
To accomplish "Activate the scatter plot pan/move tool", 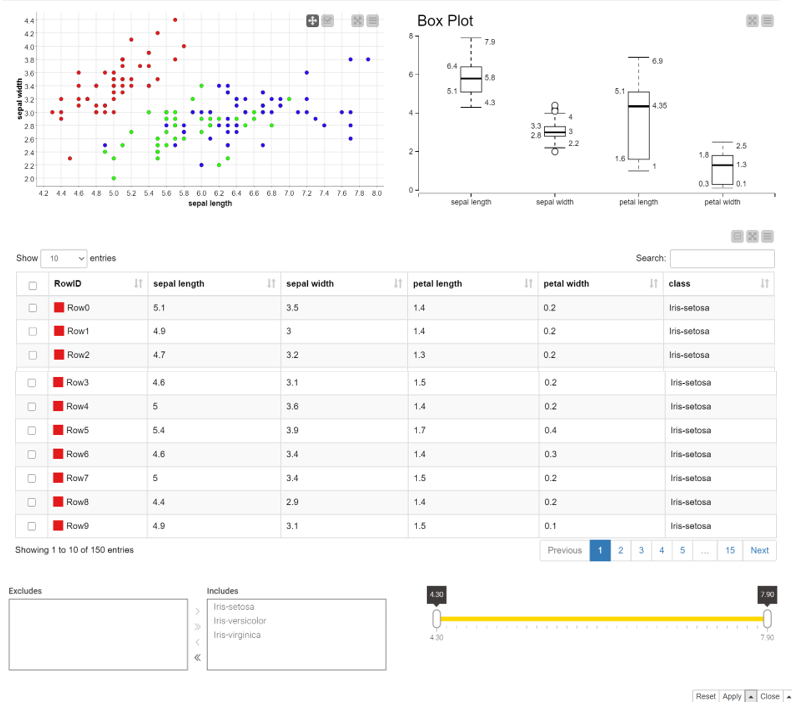I will (312, 21).
